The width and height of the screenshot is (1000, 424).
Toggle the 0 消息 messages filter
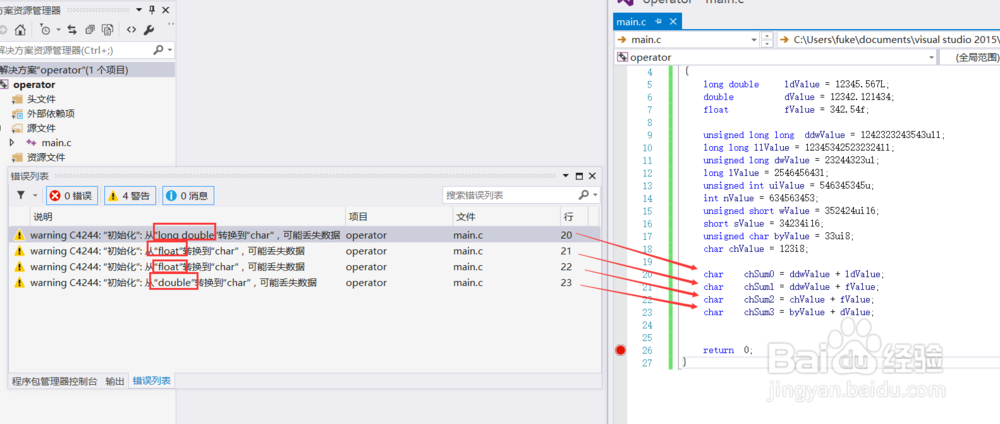coord(188,196)
